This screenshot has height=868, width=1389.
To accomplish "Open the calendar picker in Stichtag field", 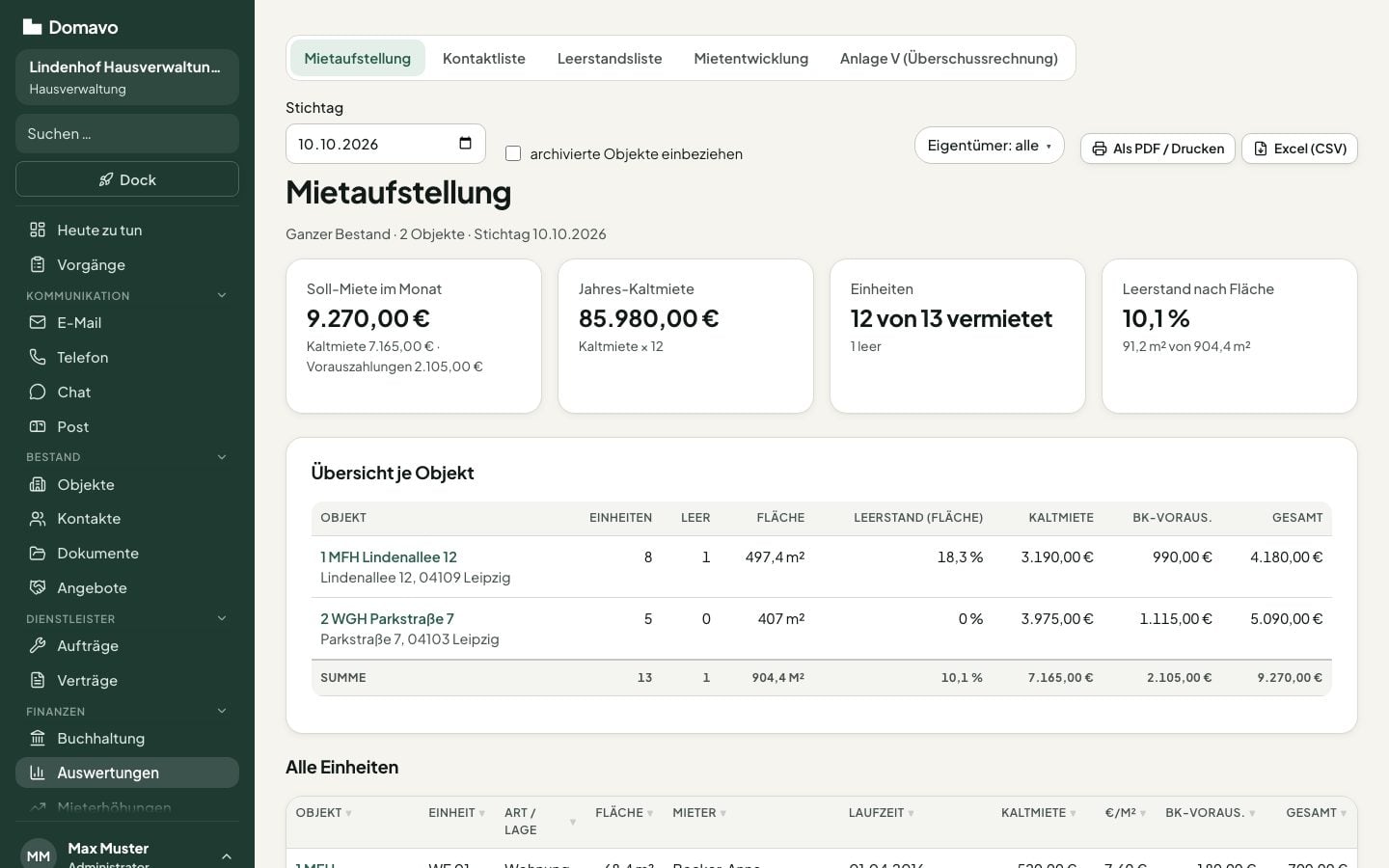I will [465, 144].
